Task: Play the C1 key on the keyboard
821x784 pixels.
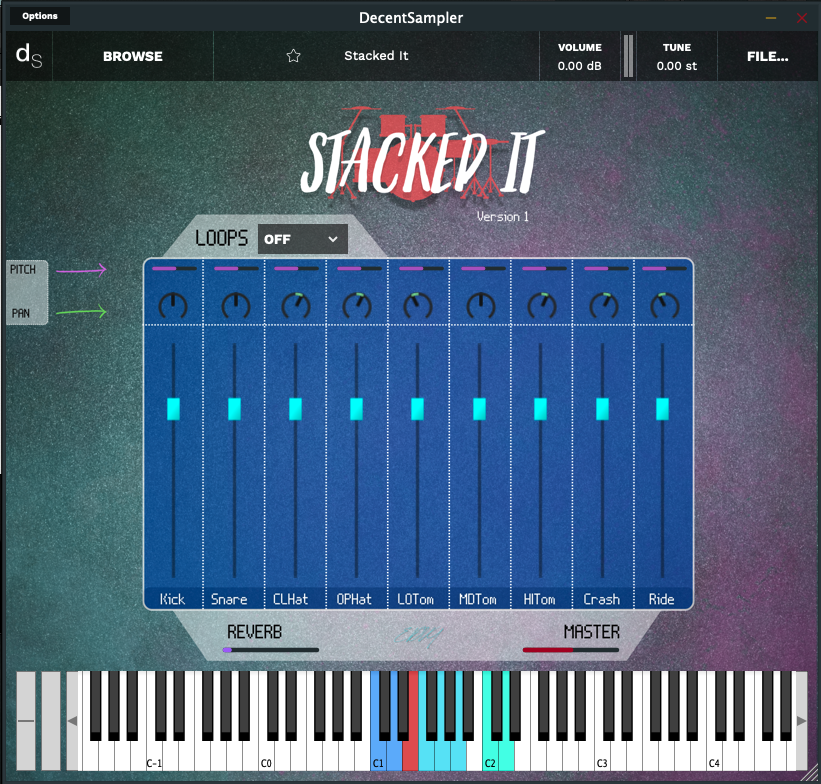Action: pyautogui.click(x=378, y=756)
